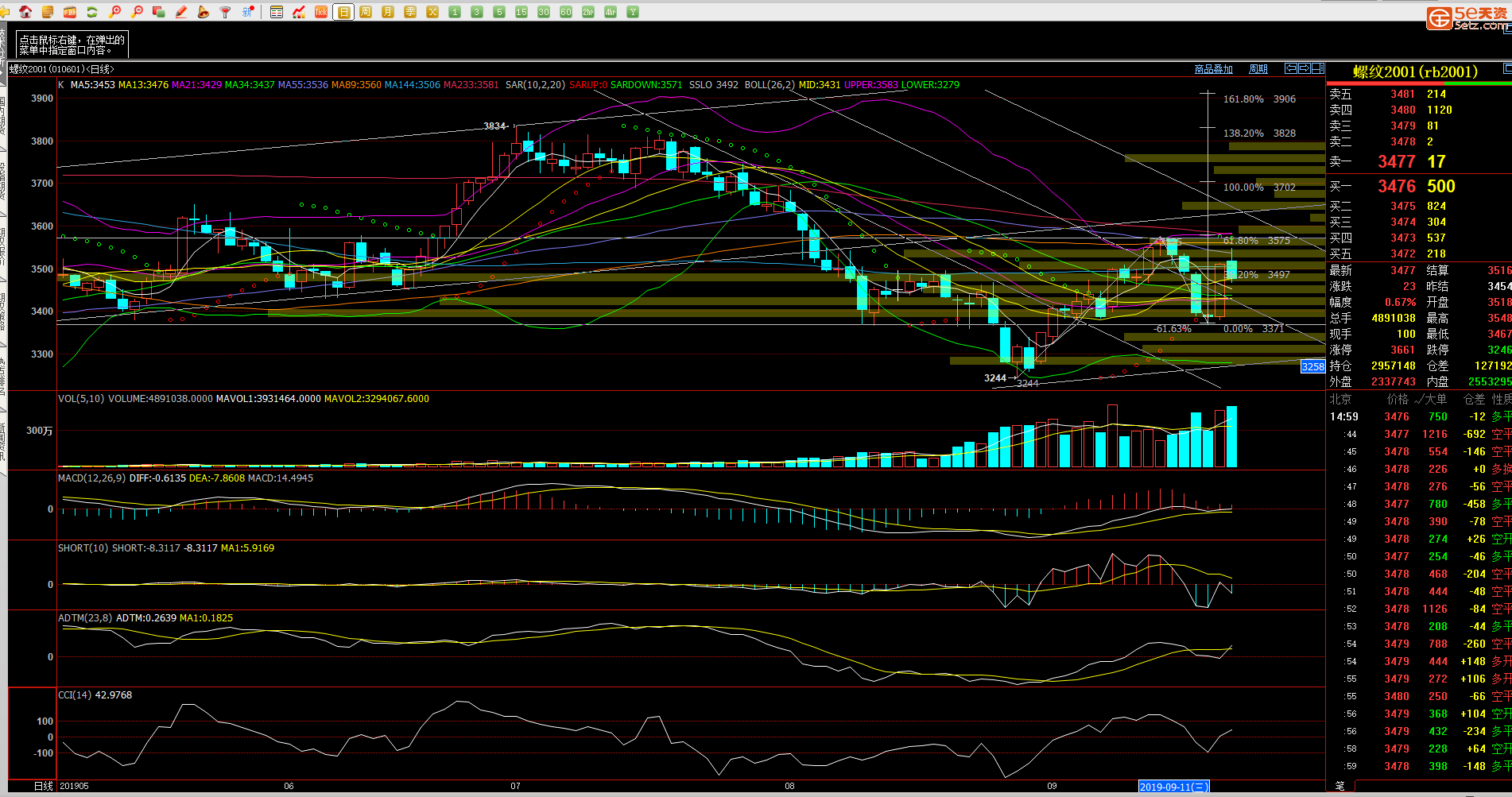Click the 3834 high price annotation on the chart
The width and height of the screenshot is (1512, 797).
pos(494,126)
